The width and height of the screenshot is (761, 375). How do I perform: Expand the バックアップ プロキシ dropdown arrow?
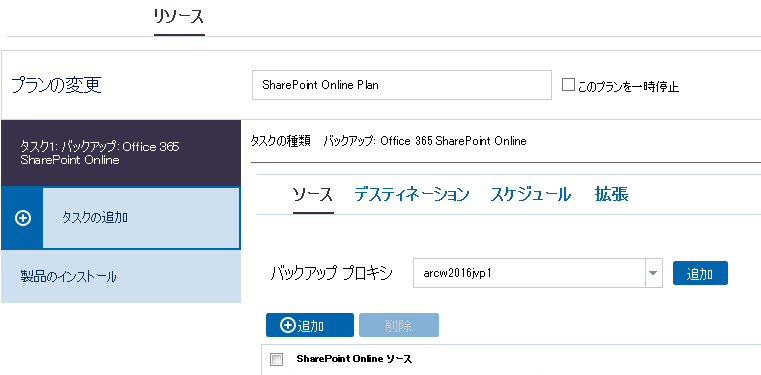654,273
